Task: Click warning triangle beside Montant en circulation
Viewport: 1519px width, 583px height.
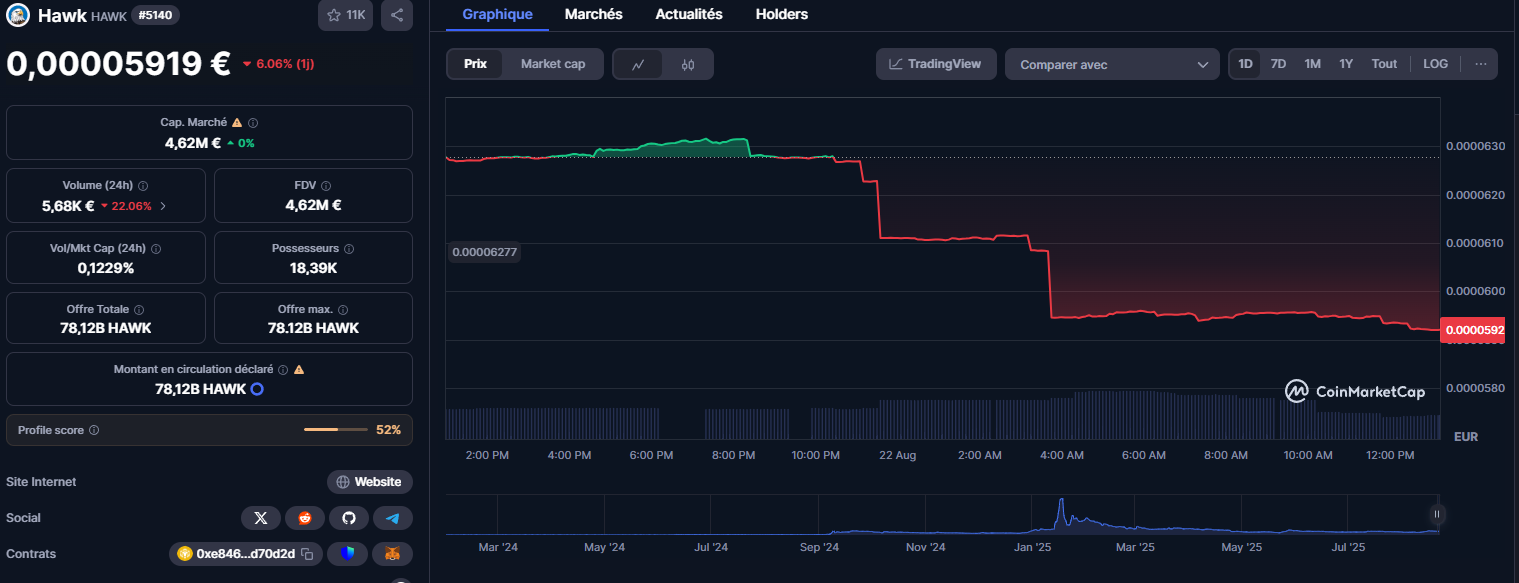Action: pos(299,370)
